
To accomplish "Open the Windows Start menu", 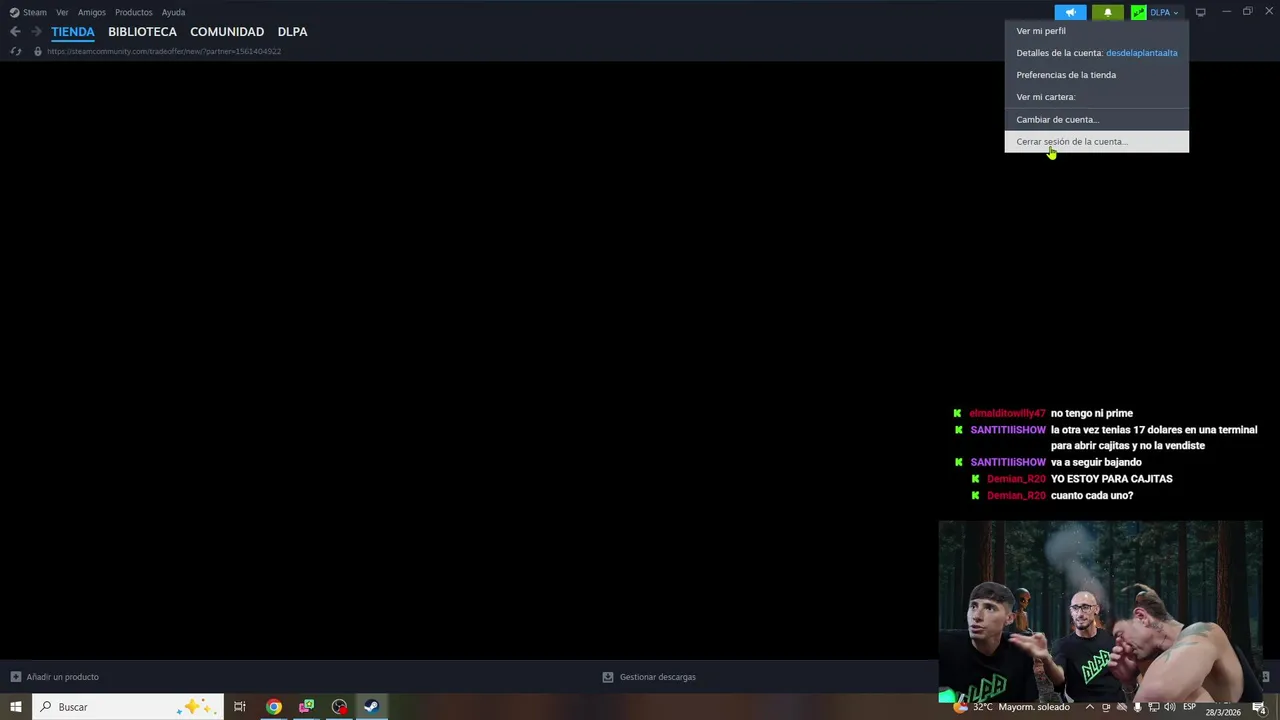I will [15, 707].
